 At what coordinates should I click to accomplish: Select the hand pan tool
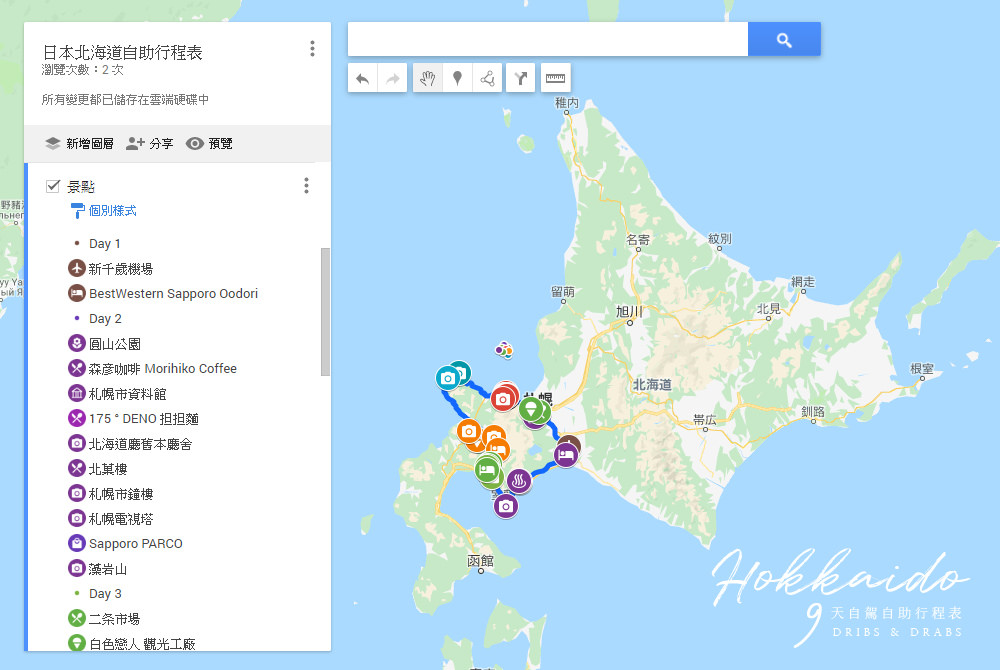(x=427, y=78)
